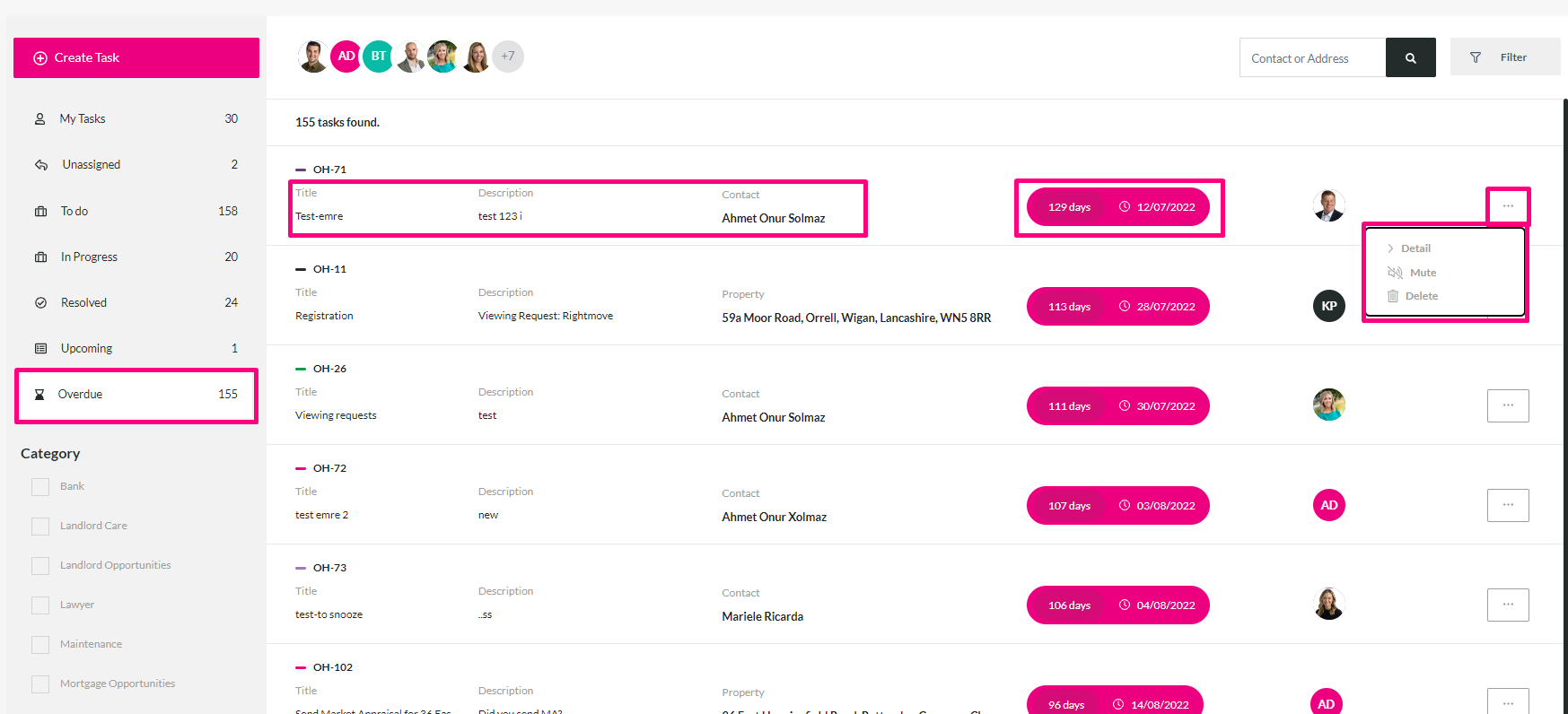Click the funnel icon on Filter
The height and width of the screenshot is (714, 1568).
1476,57
